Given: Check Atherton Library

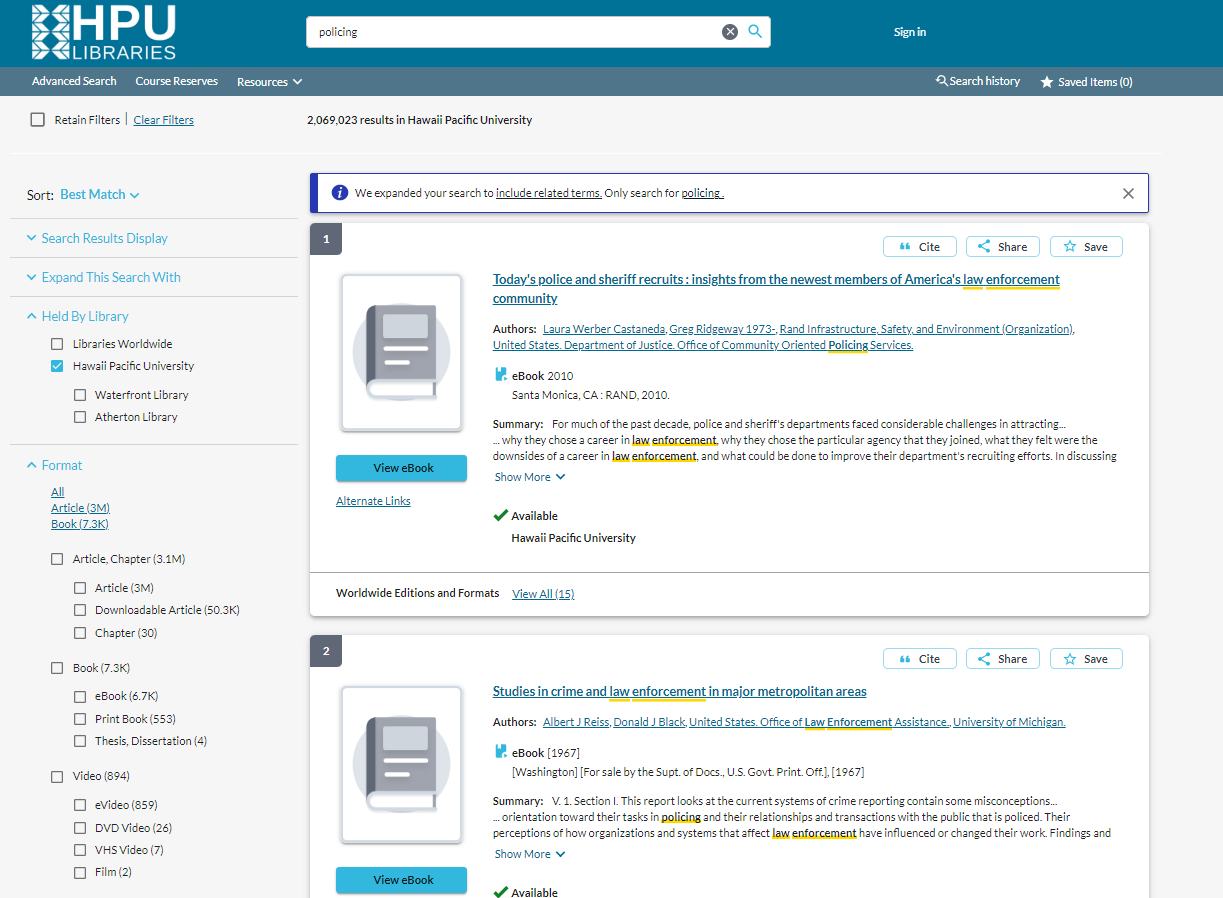Looking at the screenshot, I should pyautogui.click(x=80, y=417).
